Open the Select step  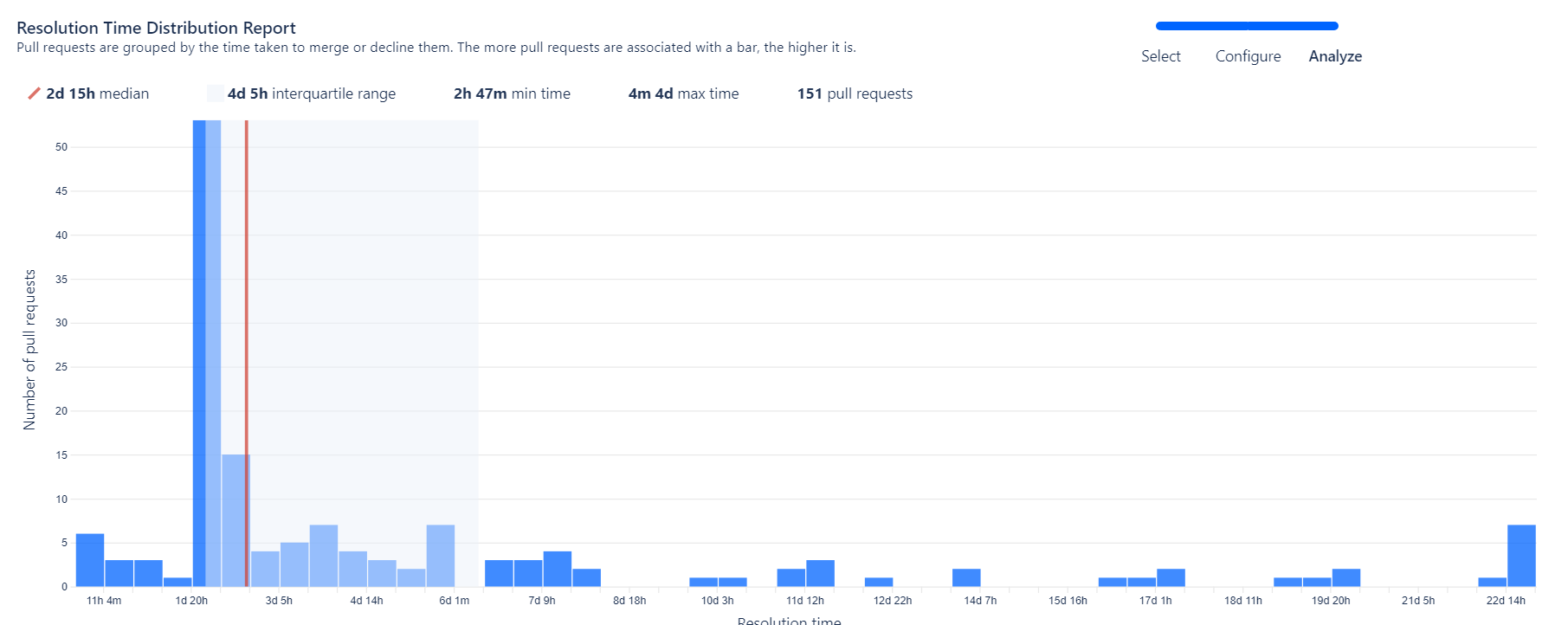1160,56
